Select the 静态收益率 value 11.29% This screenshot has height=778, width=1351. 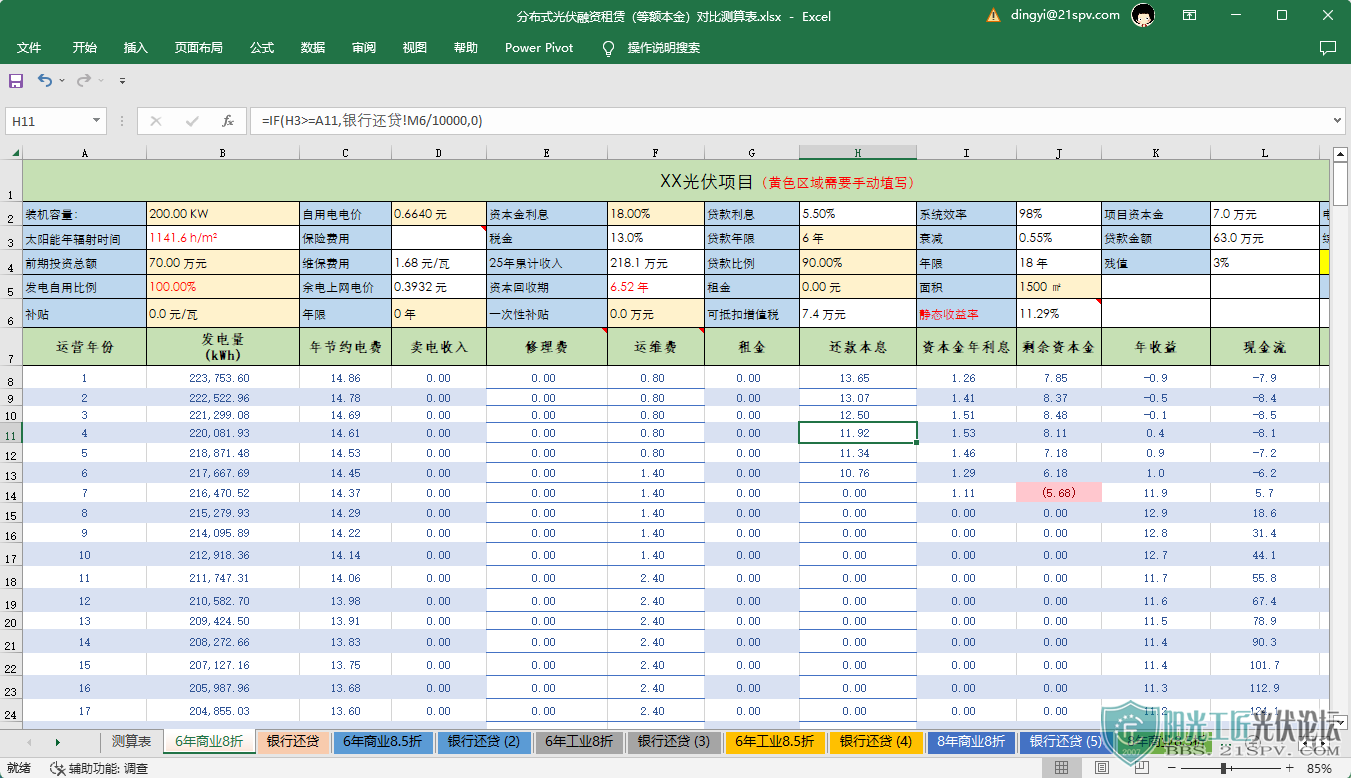(1059, 313)
